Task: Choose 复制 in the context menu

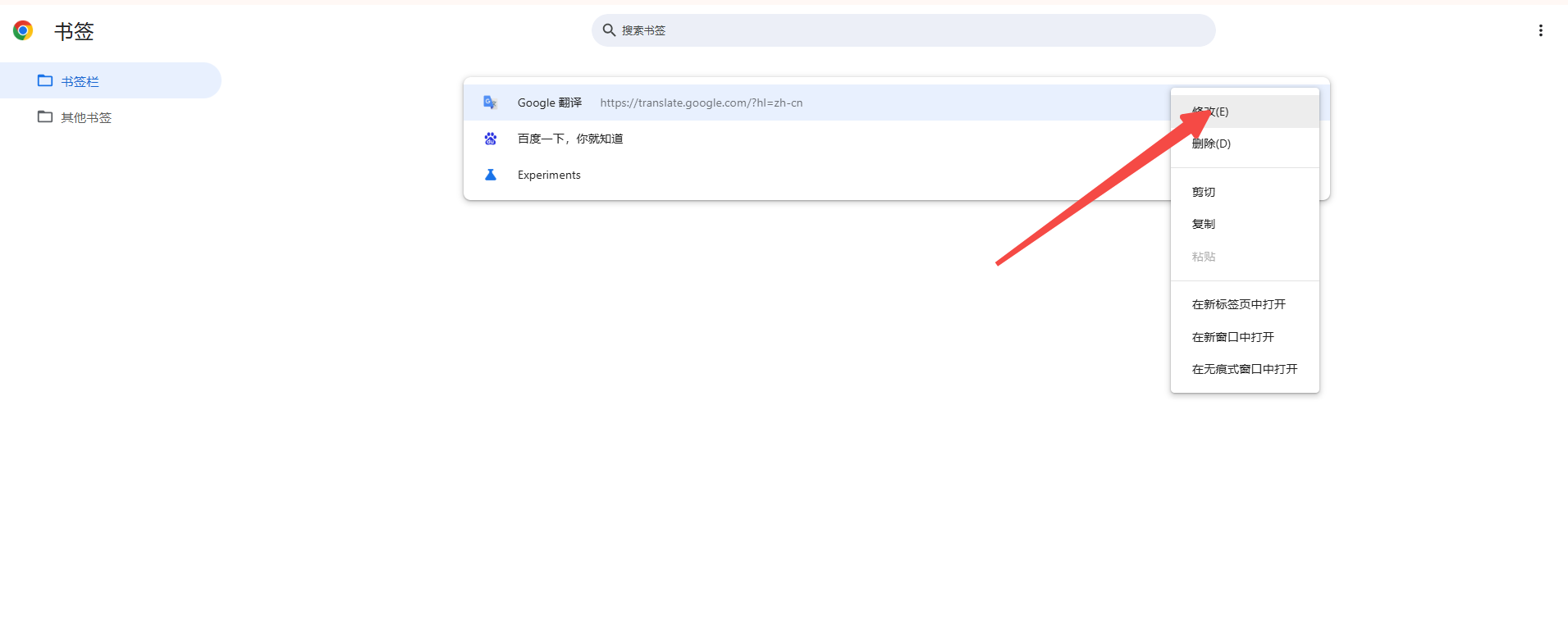Action: coord(1245,224)
